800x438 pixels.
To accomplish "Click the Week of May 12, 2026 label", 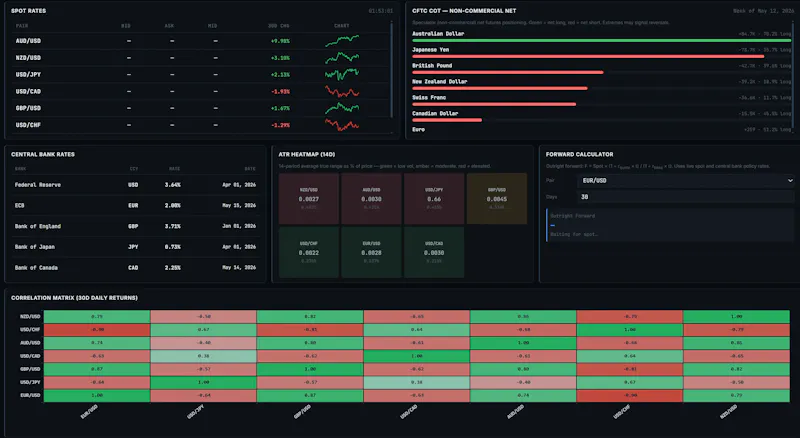I will coord(763,11).
